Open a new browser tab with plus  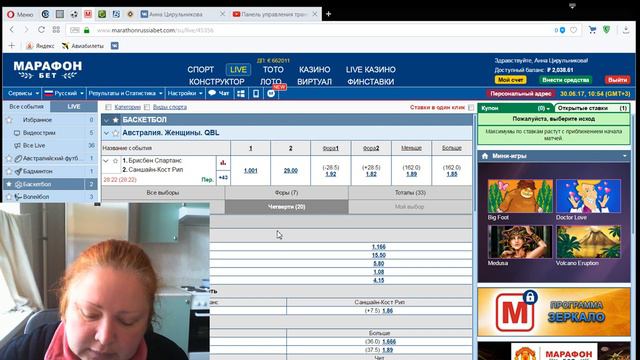pyautogui.click(x=328, y=14)
